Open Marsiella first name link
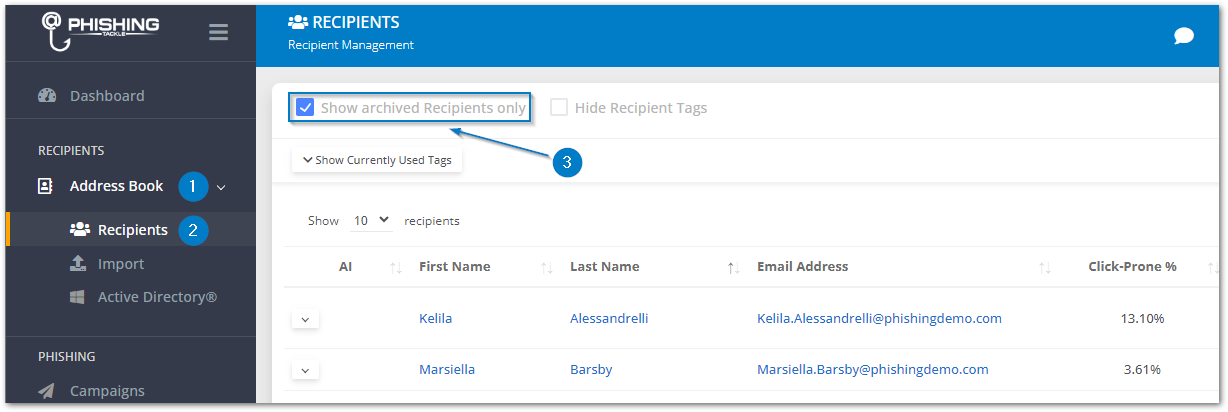 pyautogui.click(x=447, y=369)
